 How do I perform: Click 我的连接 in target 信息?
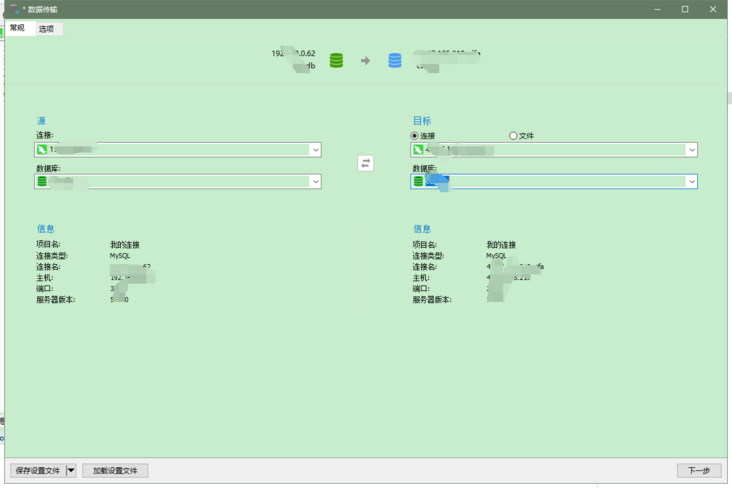click(x=501, y=245)
